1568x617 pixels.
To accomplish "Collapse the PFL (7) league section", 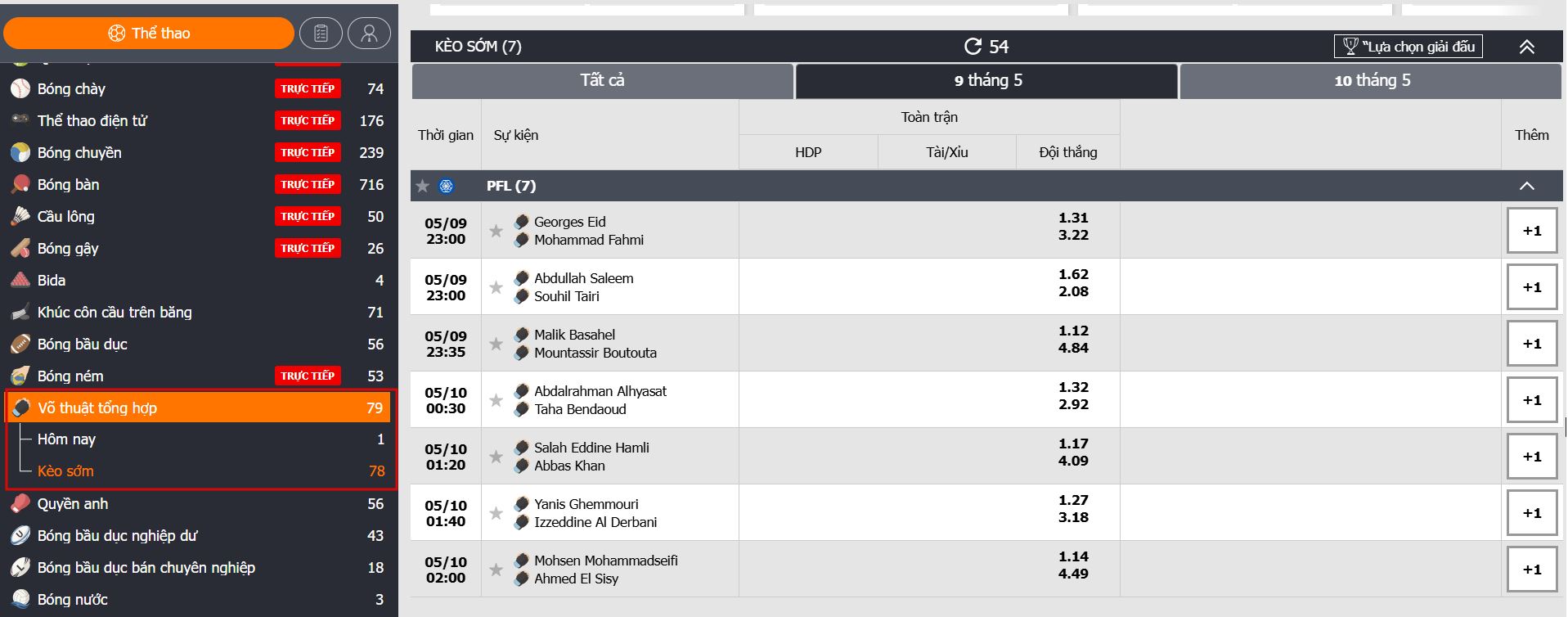I will (x=1526, y=186).
